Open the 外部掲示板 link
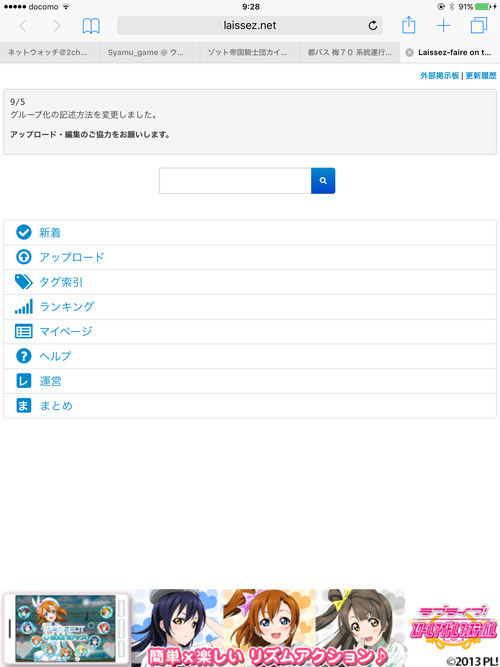Image resolution: width=500 pixels, height=667 pixels. pyautogui.click(x=440, y=76)
